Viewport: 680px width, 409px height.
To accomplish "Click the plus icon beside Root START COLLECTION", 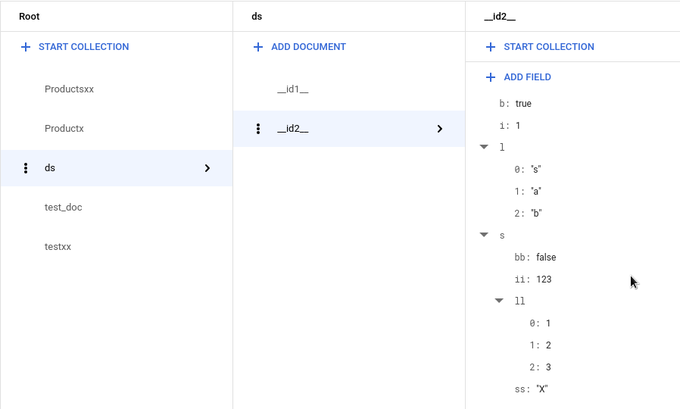I will [x=26, y=47].
